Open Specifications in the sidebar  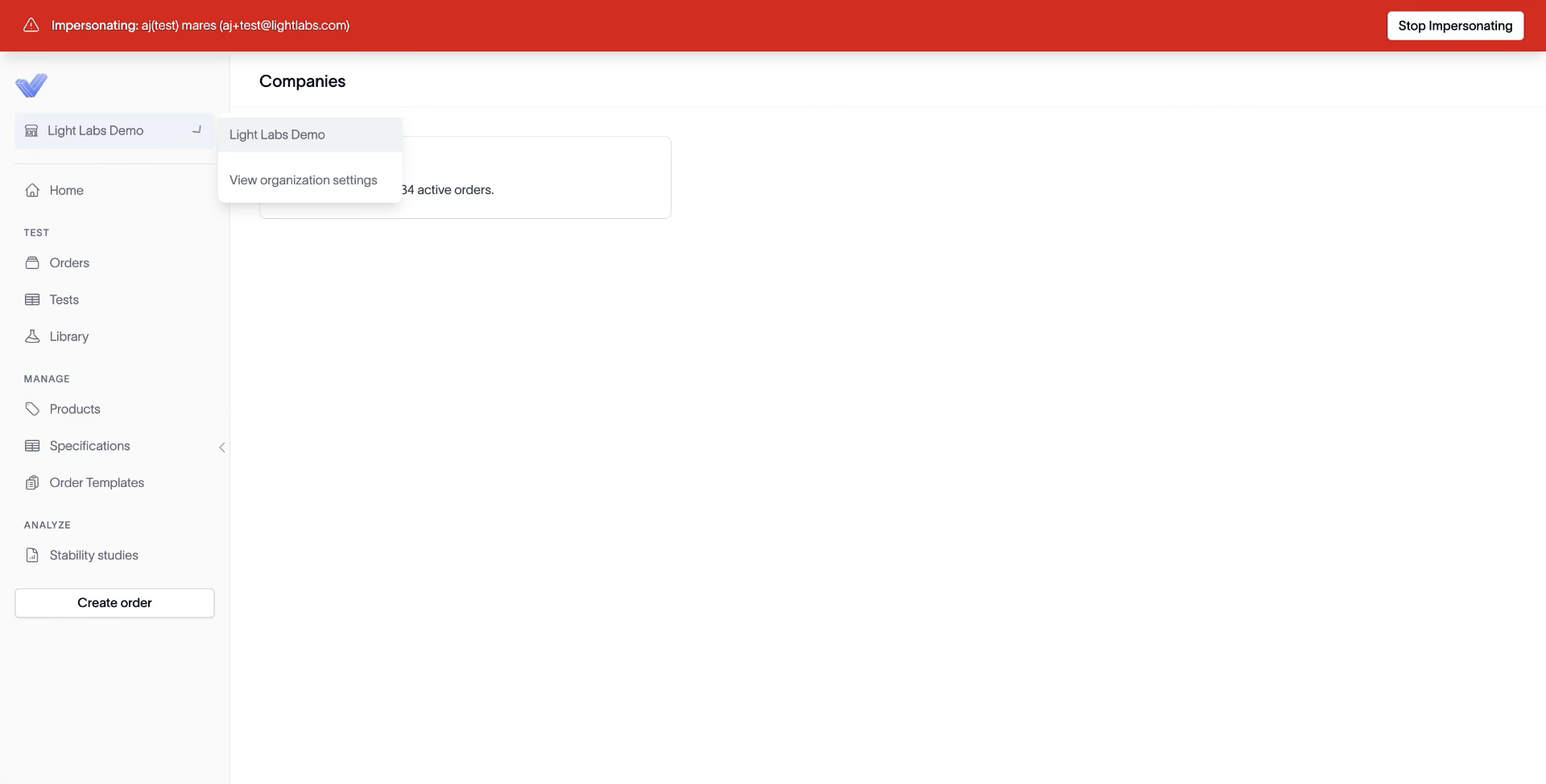pos(114,446)
